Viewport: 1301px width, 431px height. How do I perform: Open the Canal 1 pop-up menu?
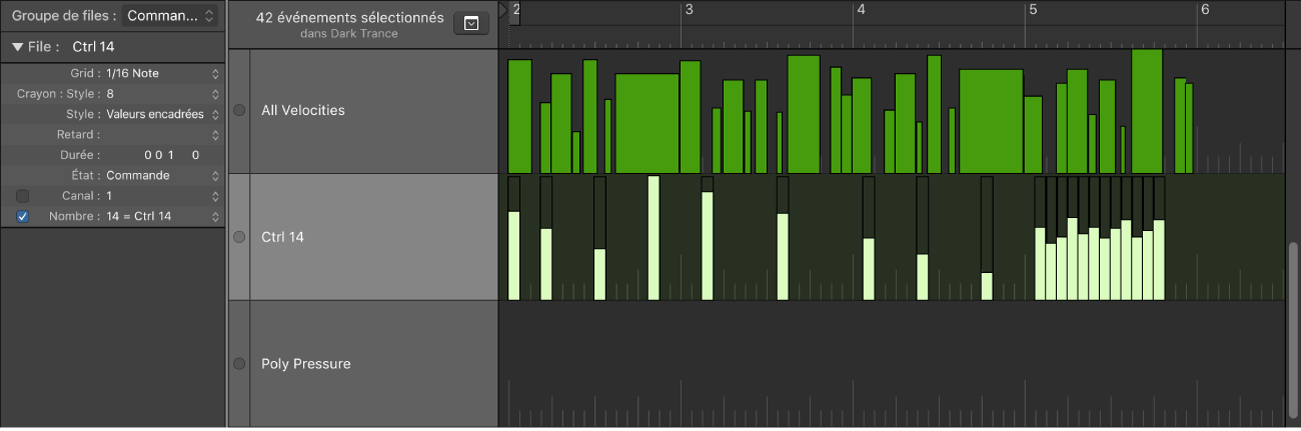click(161, 196)
